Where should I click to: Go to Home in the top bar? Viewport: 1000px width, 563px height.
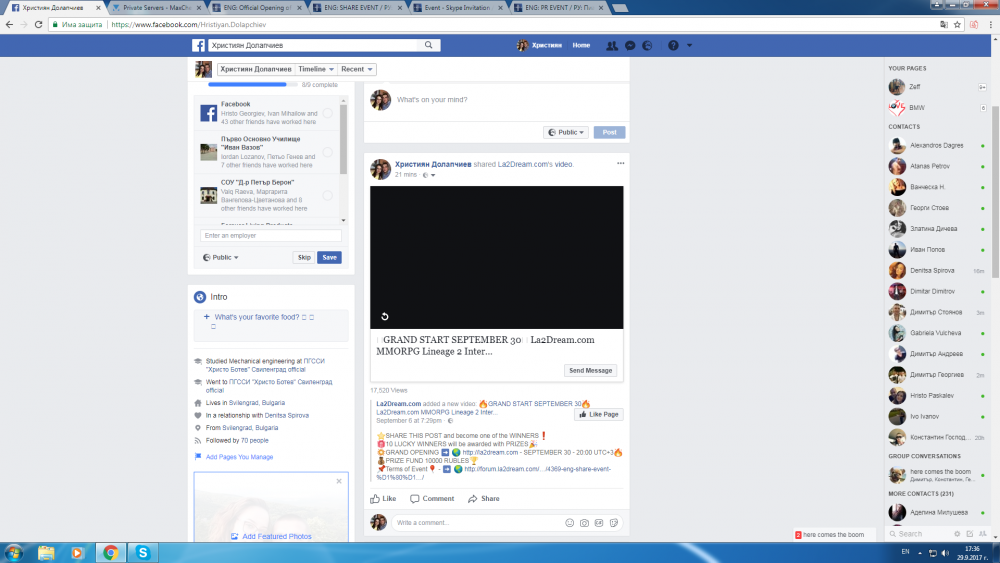pos(581,45)
